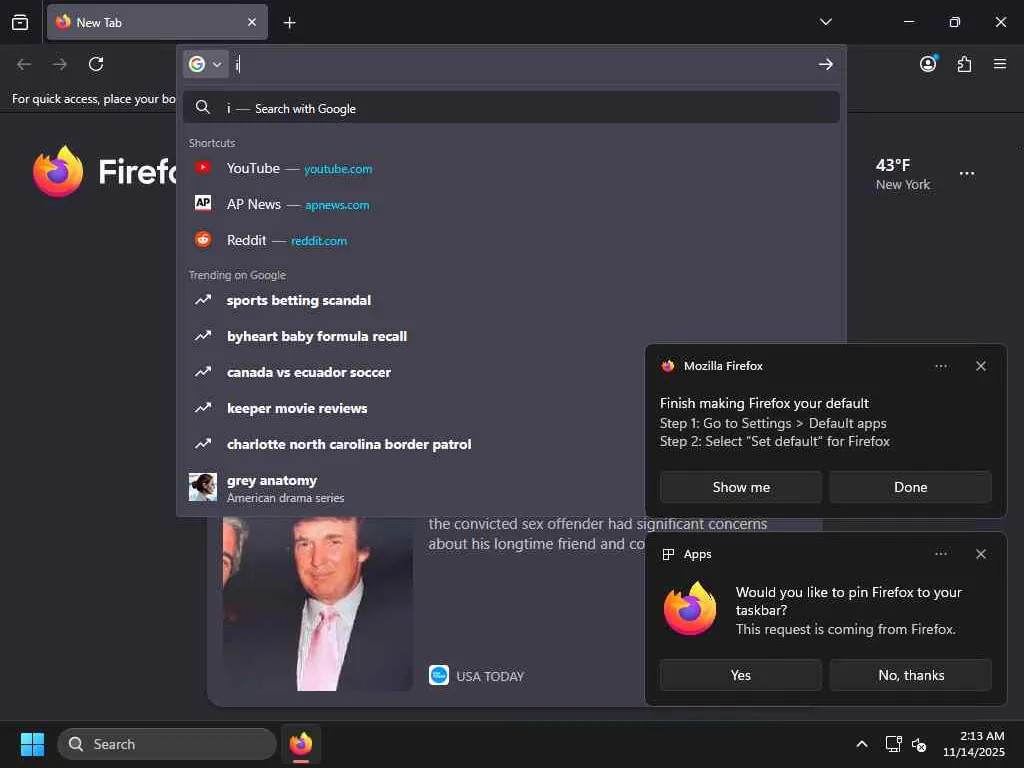Open the clock showing 2:13 AM
Screen dimensions: 1024x768
(974, 744)
